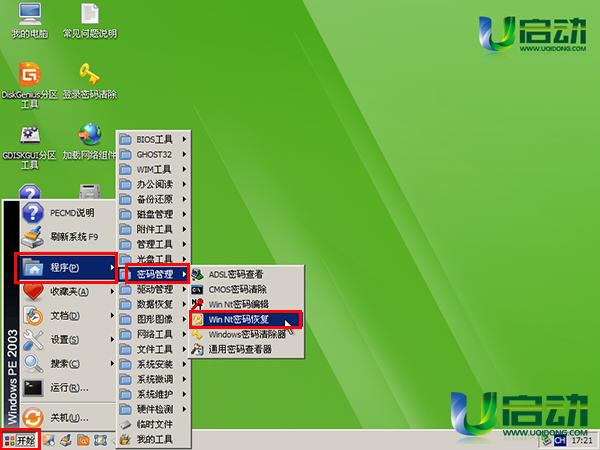Viewport: 600px width, 450px height.
Task: Click the orange folder quick launch icon
Action: 83,440
